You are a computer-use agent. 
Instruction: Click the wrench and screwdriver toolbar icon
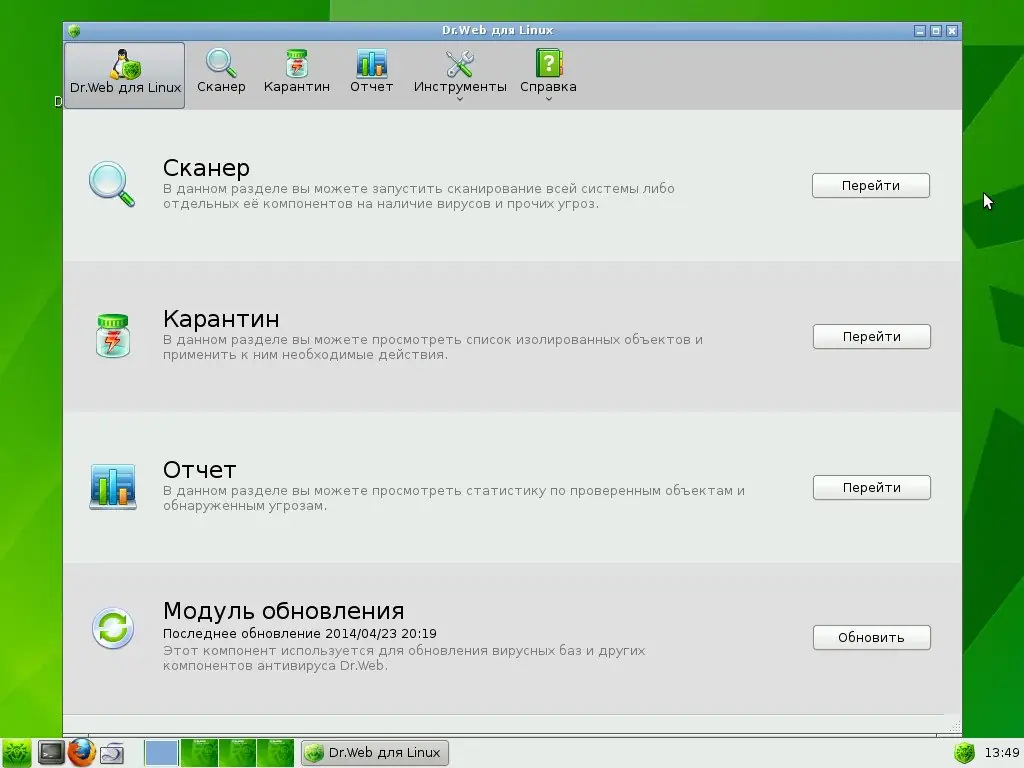(460, 63)
